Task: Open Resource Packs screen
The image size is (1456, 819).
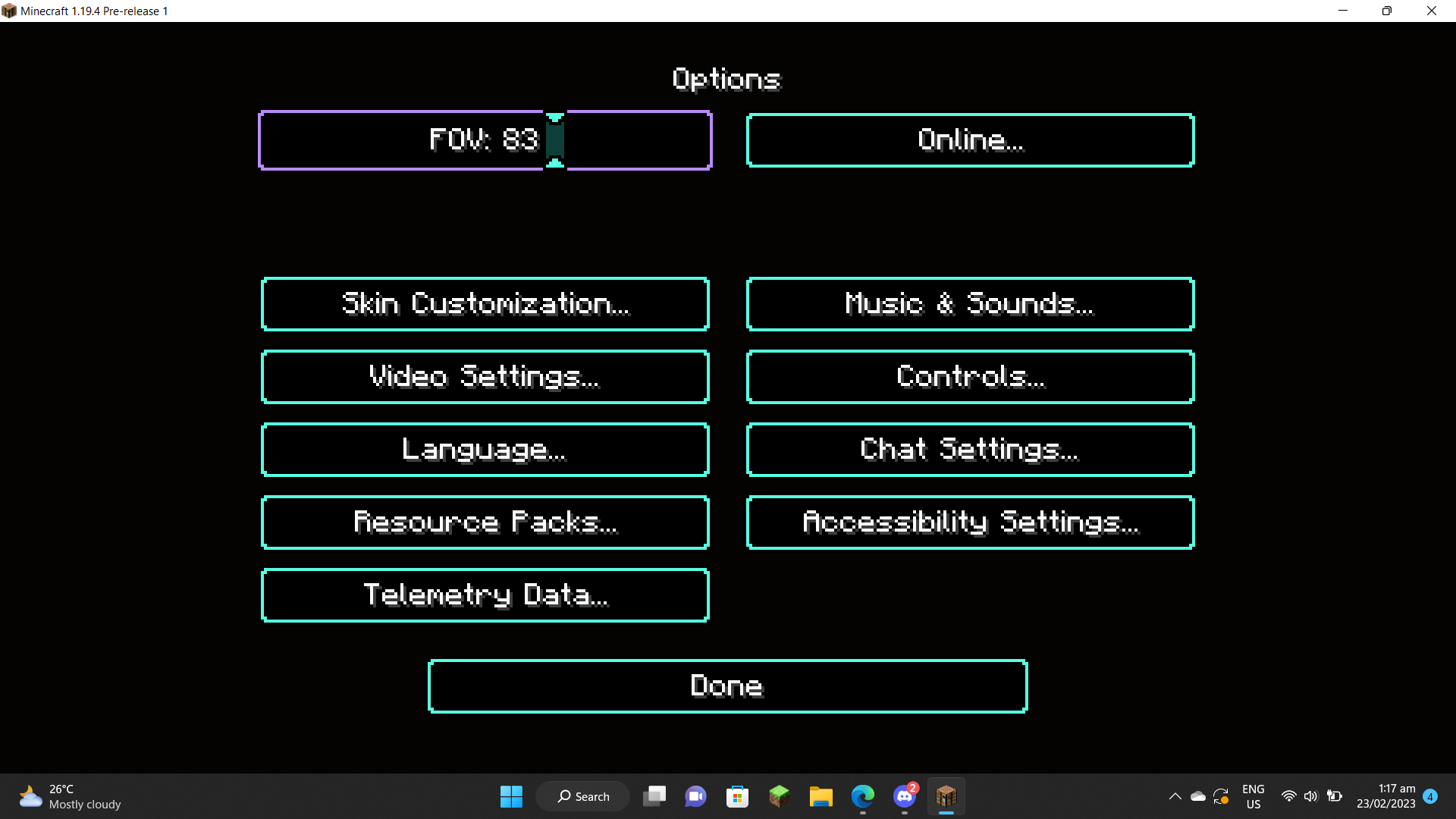Action: pyautogui.click(x=485, y=522)
